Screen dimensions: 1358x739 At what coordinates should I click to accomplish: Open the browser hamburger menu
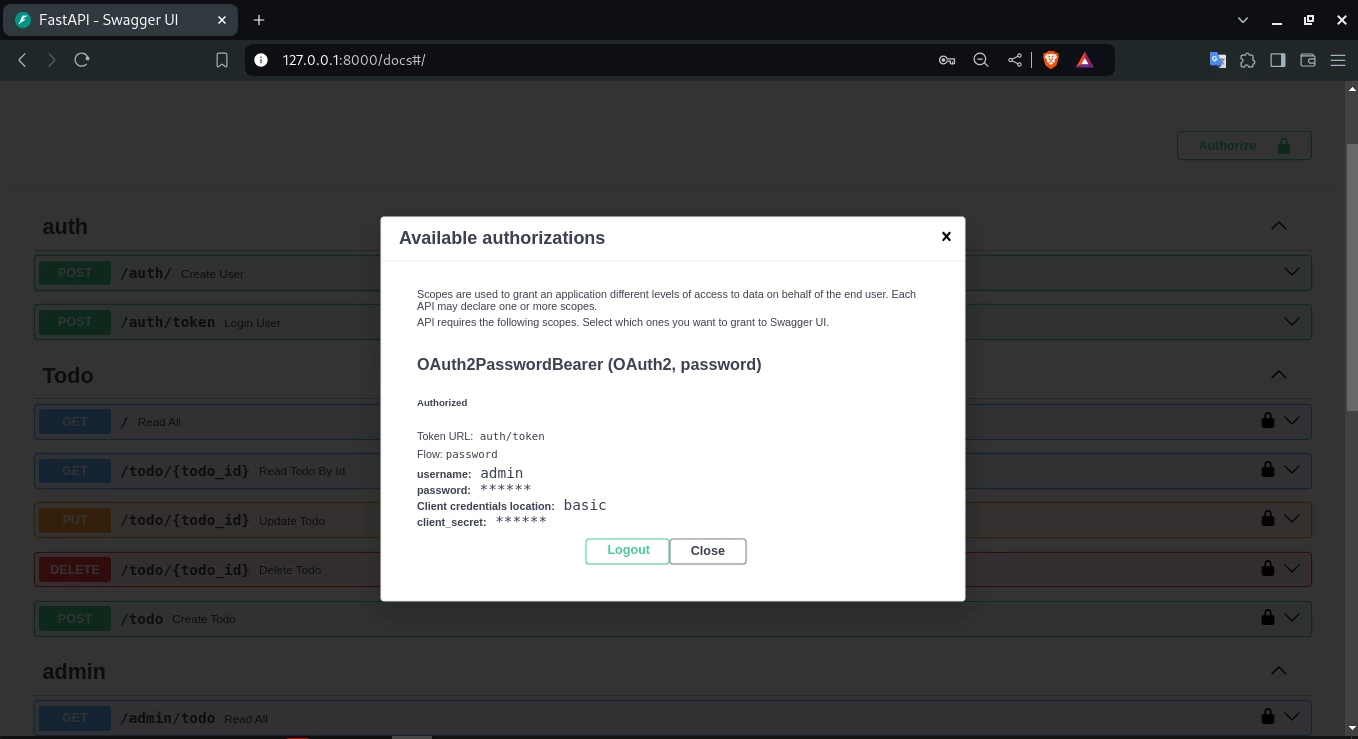(x=1338, y=60)
